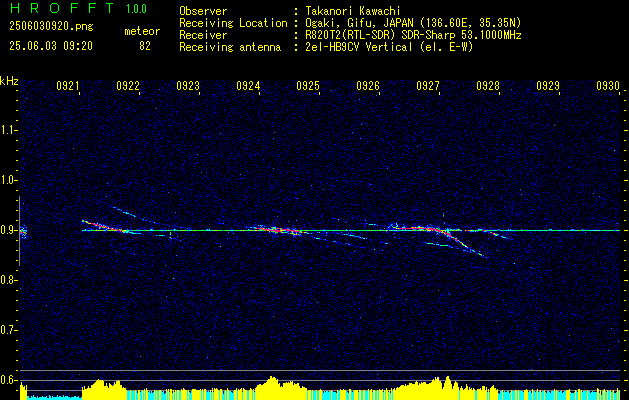Click the 0923 time marker

pos(188,86)
